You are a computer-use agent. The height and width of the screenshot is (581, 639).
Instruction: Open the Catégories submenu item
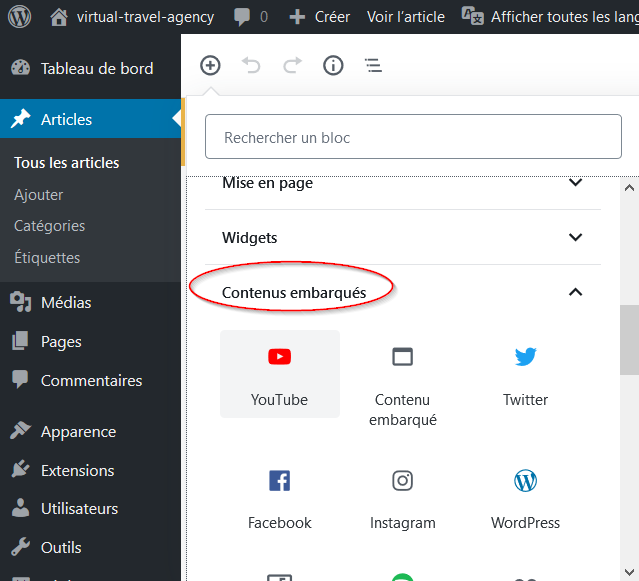tap(50, 226)
